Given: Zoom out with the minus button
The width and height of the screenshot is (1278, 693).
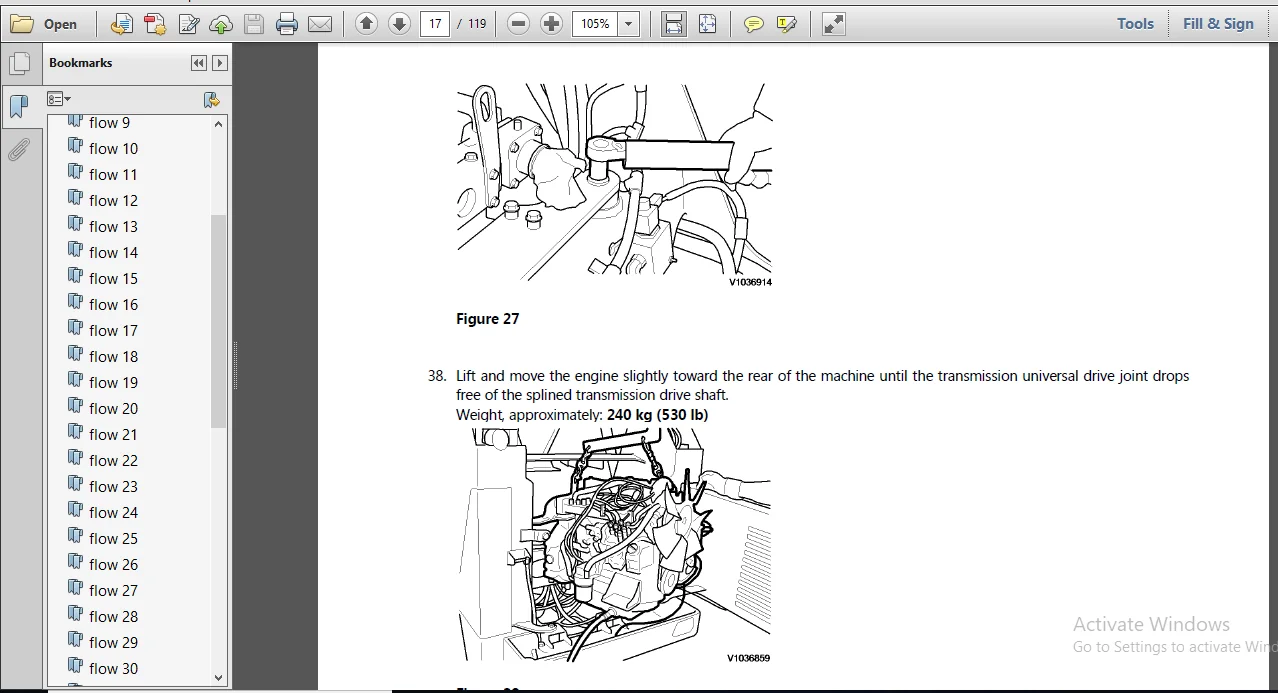Looking at the screenshot, I should click(x=518, y=24).
